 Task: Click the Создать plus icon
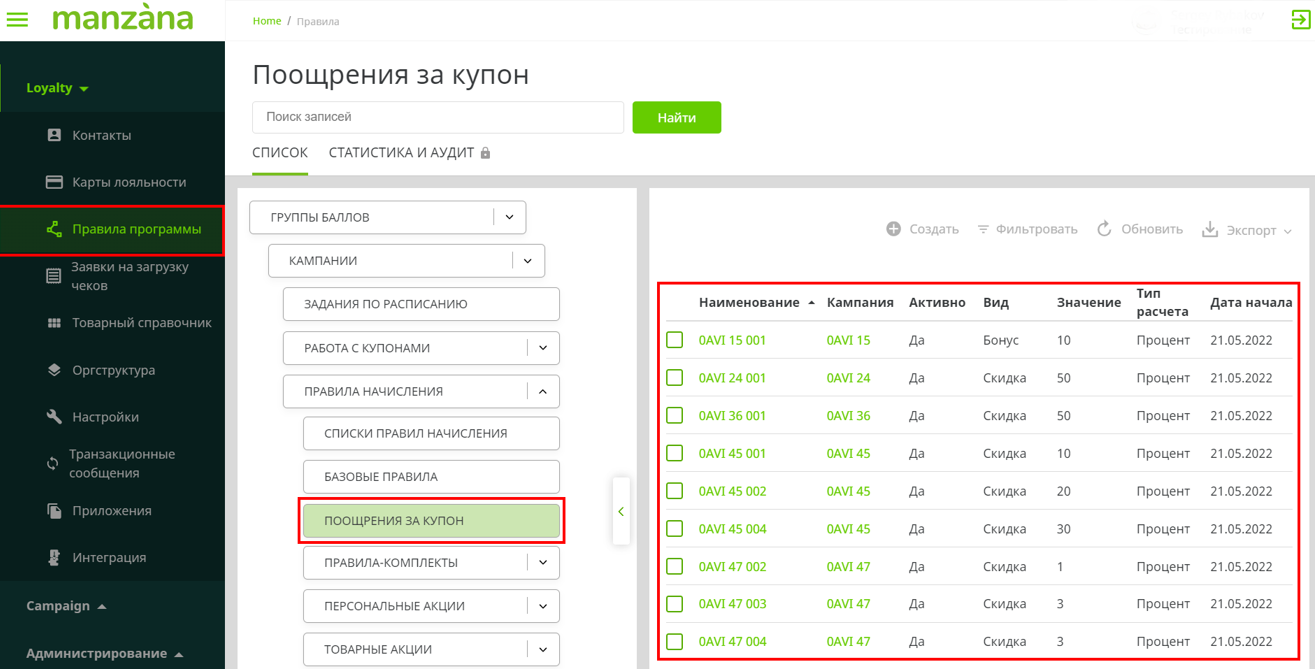[x=893, y=229]
